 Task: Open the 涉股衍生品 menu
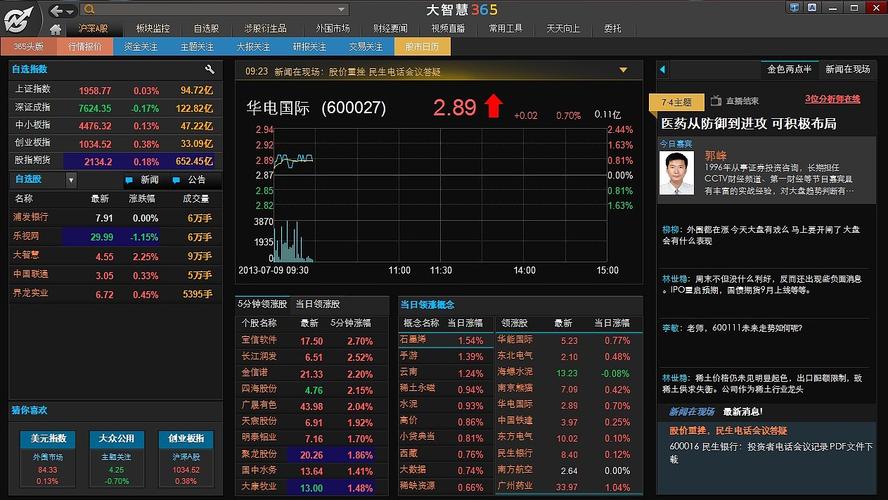[x=265, y=28]
